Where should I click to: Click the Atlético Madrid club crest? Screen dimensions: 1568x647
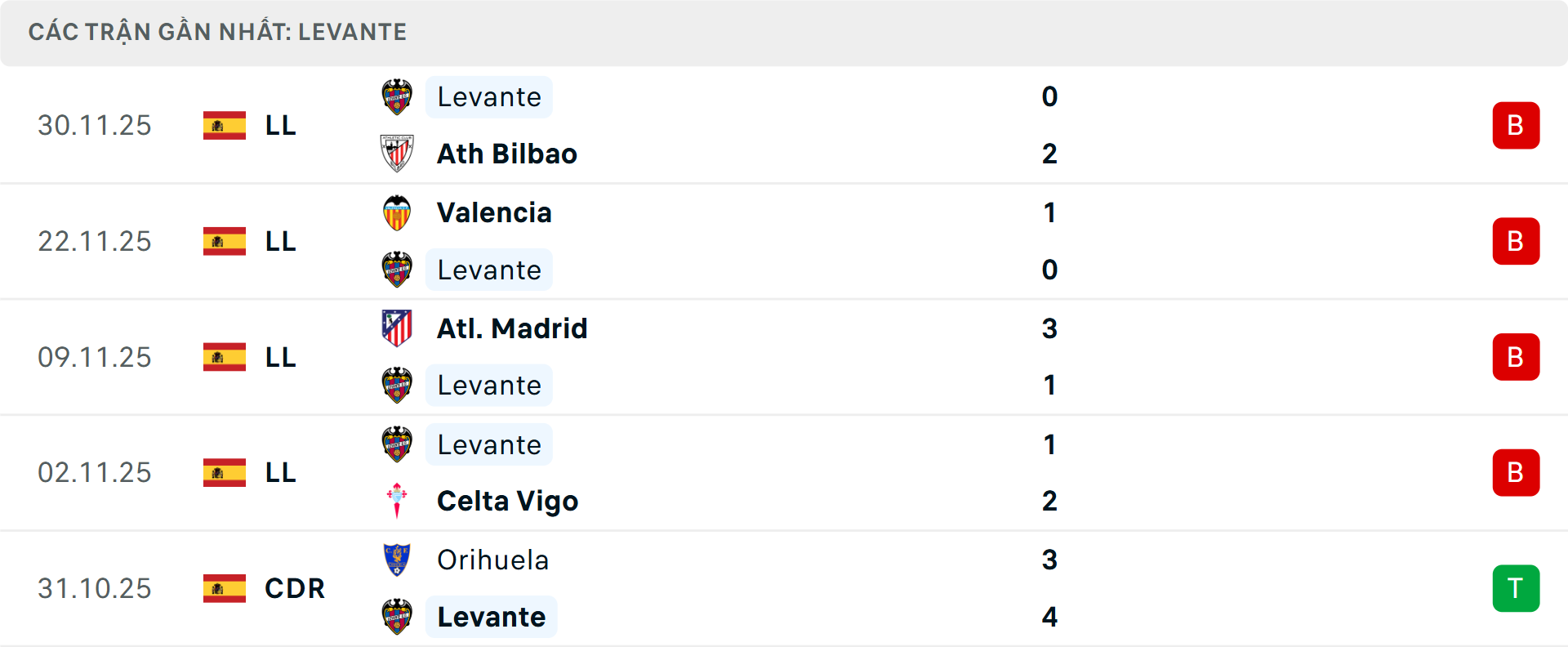[x=397, y=328]
